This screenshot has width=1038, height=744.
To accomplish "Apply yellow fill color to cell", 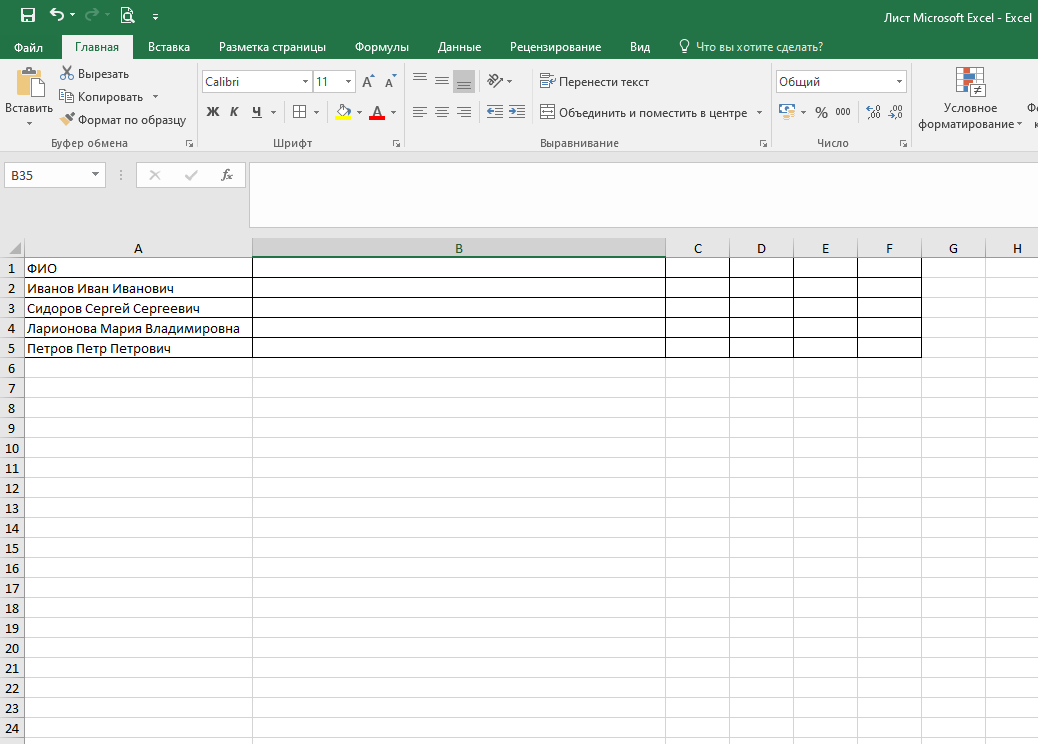I will click(x=343, y=112).
